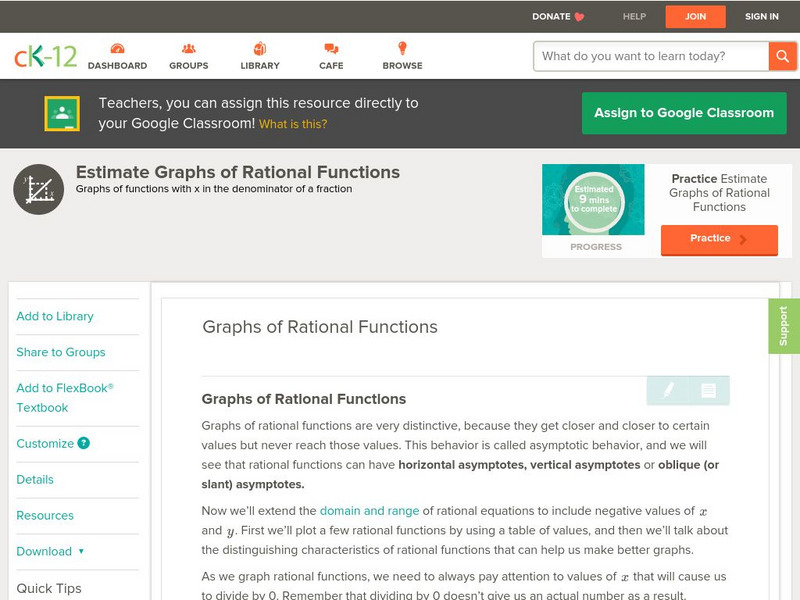
Task: Open the Library icon
Action: point(260,49)
